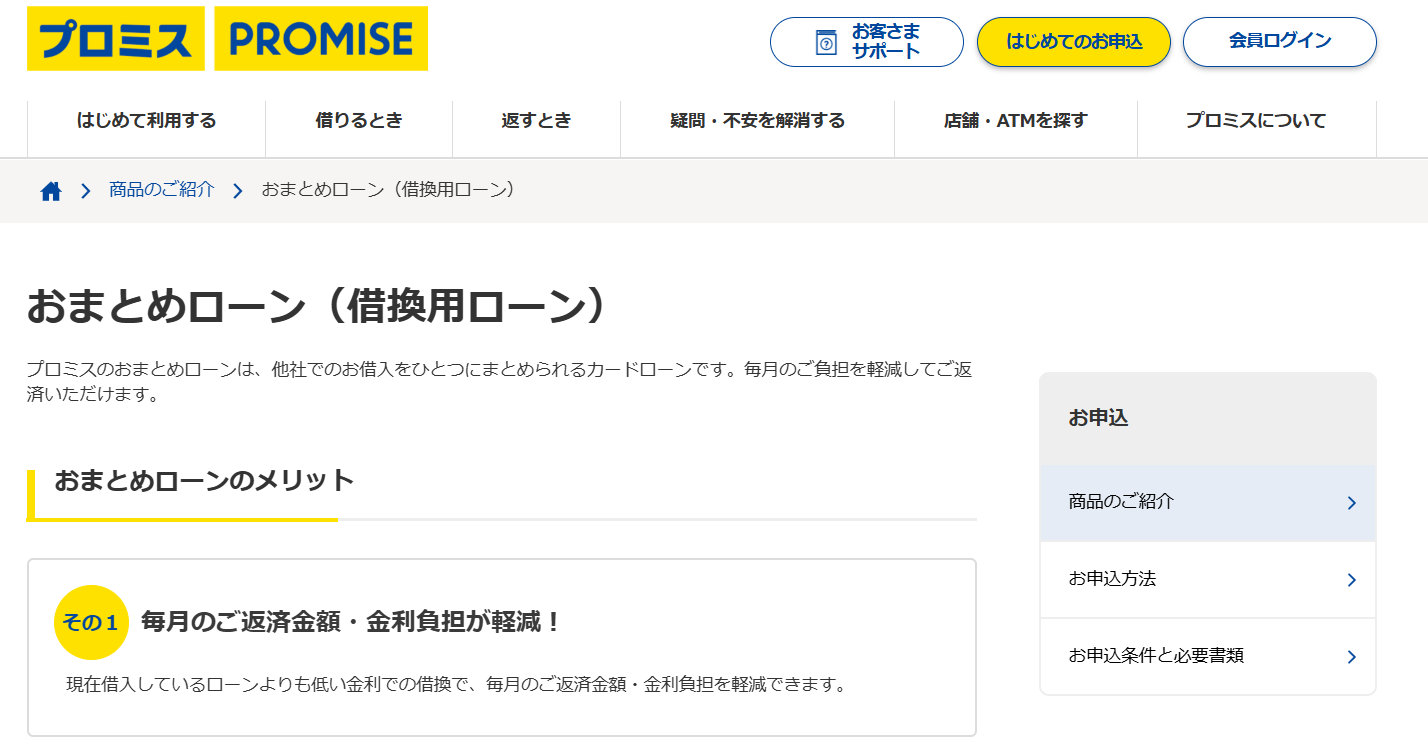
Task: Open the プロミスについて menu
Action: [1256, 121]
